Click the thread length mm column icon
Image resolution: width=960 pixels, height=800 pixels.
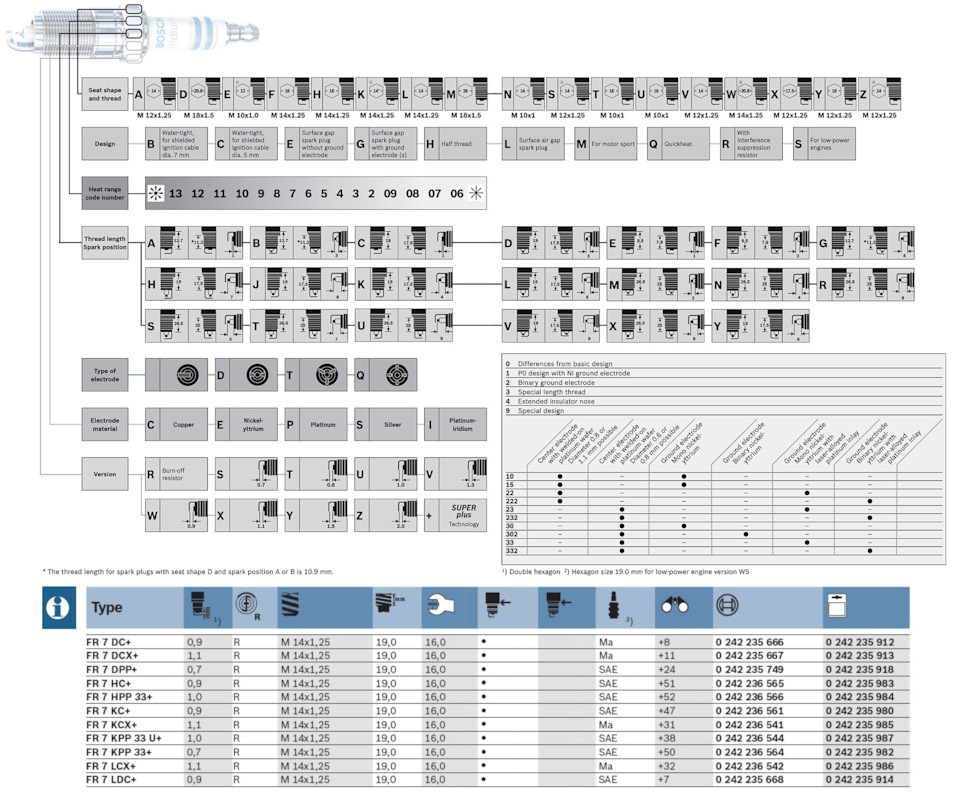click(389, 603)
